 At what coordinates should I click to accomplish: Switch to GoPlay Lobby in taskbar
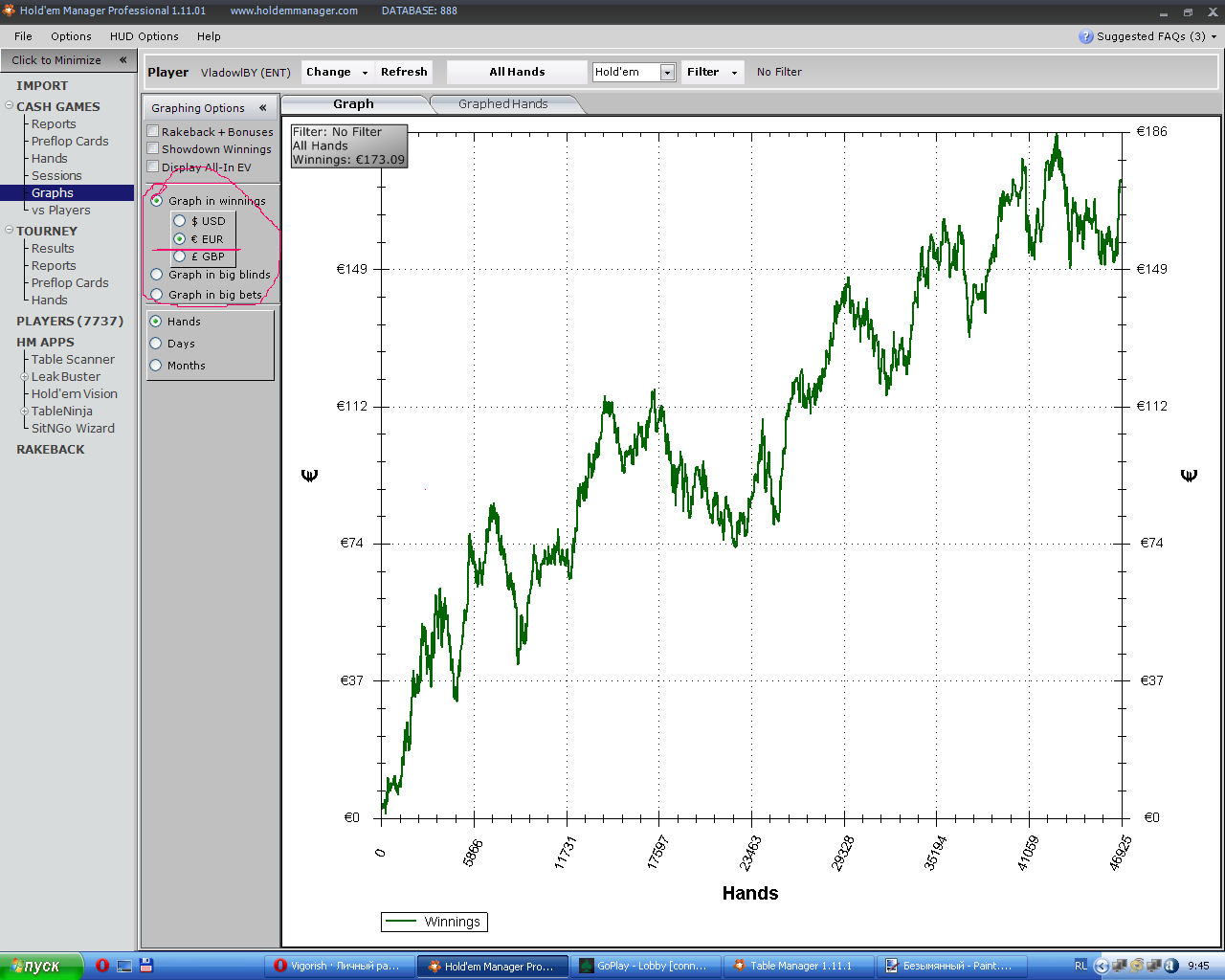click(x=644, y=966)
